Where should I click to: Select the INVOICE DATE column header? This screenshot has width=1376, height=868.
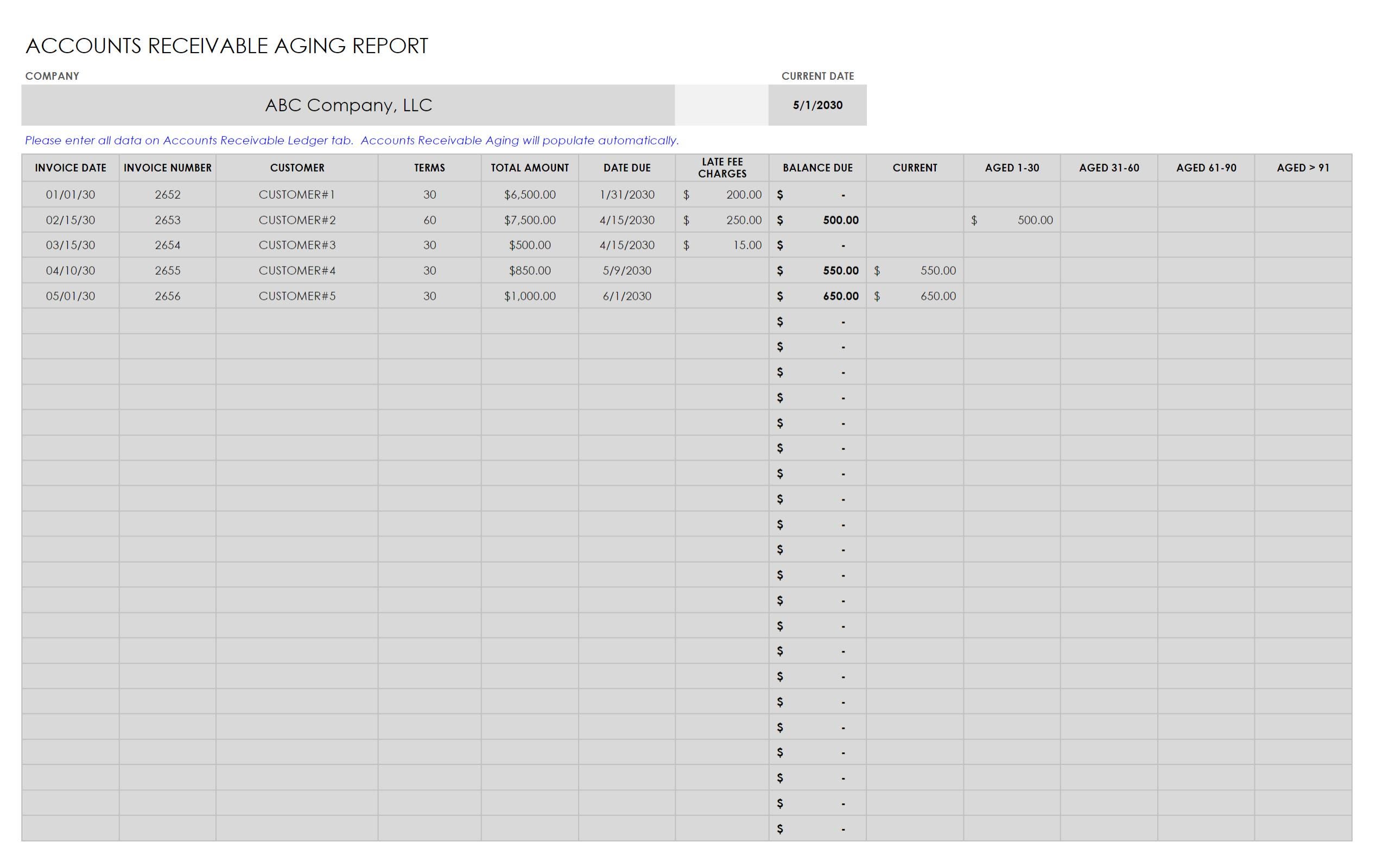tap(69, 167)
